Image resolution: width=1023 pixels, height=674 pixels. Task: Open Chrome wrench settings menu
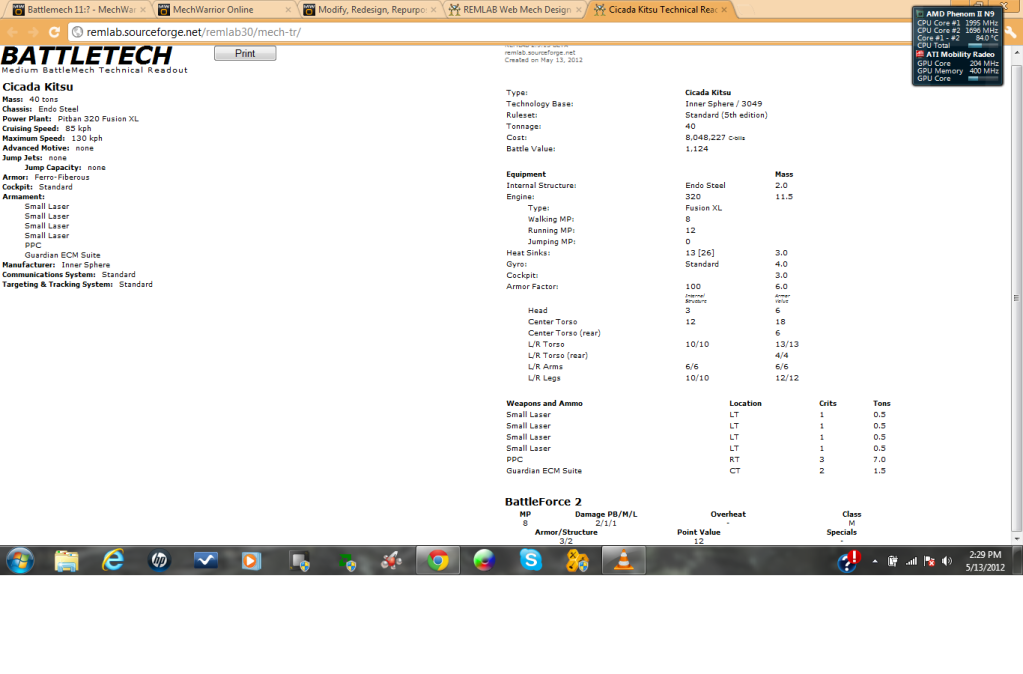point(1011,32)
